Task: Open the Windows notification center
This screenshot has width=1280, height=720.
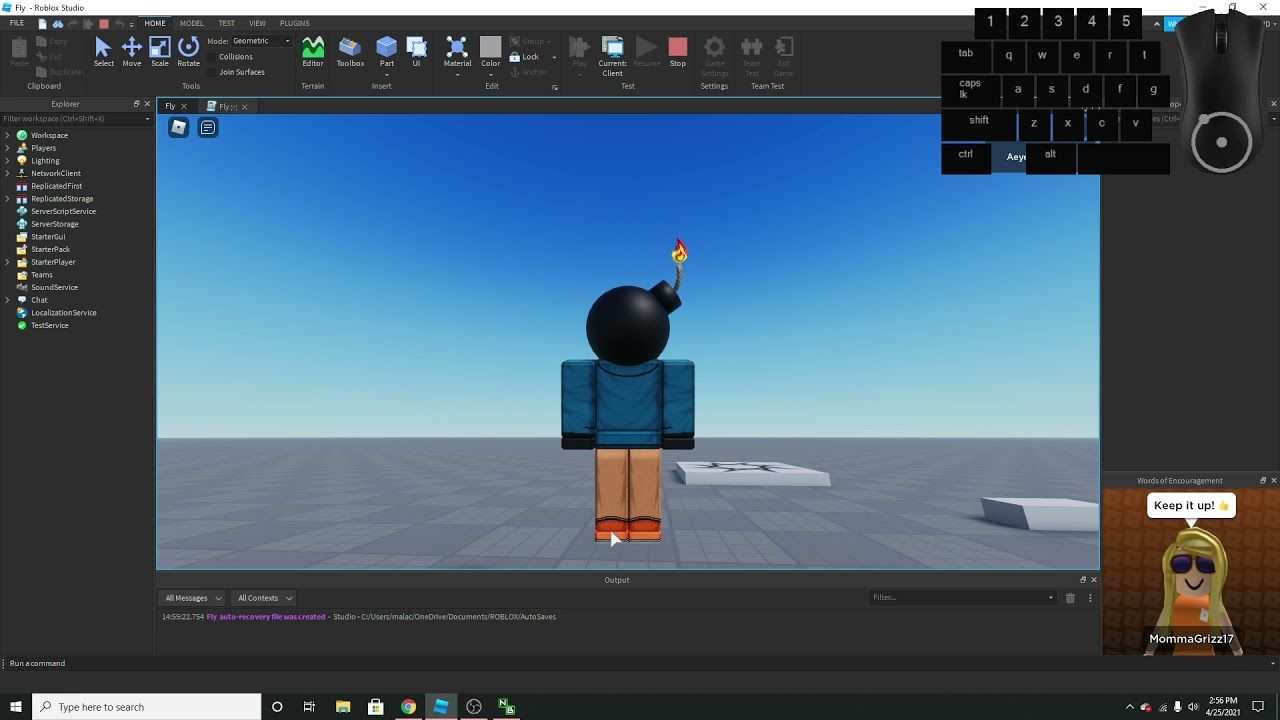Action: [x=1258, y=707]
